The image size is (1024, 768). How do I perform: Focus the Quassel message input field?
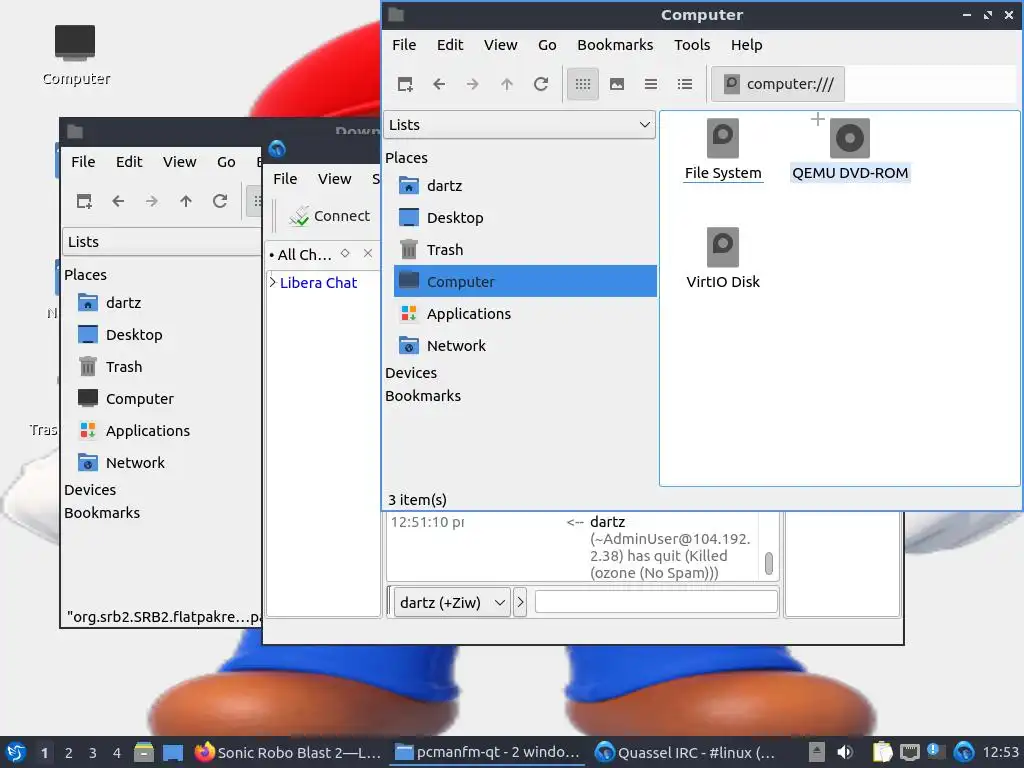pos(656,601)
